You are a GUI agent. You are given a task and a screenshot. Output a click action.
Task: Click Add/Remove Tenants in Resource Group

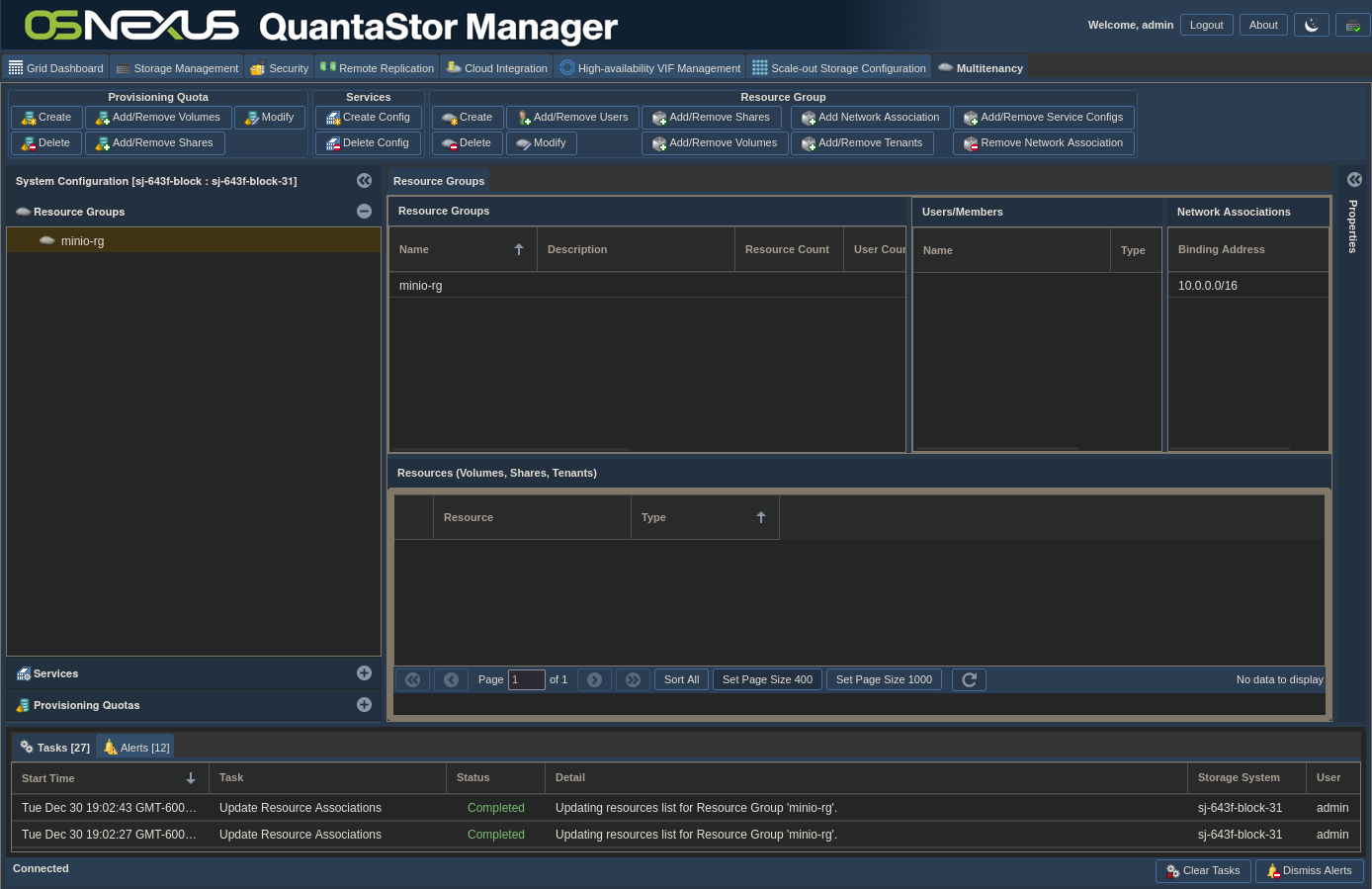click(861, 143)
